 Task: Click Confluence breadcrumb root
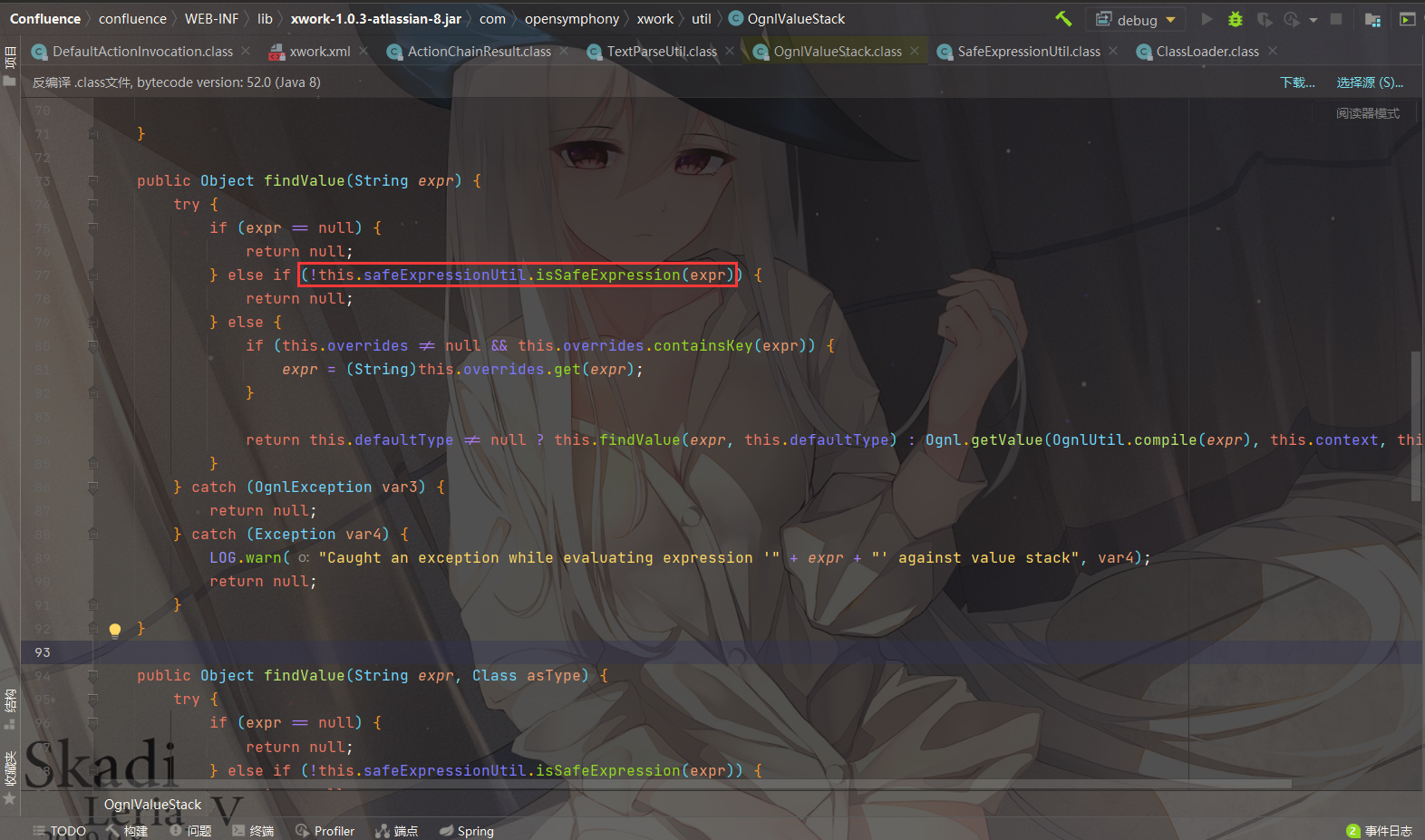(45, 19)
